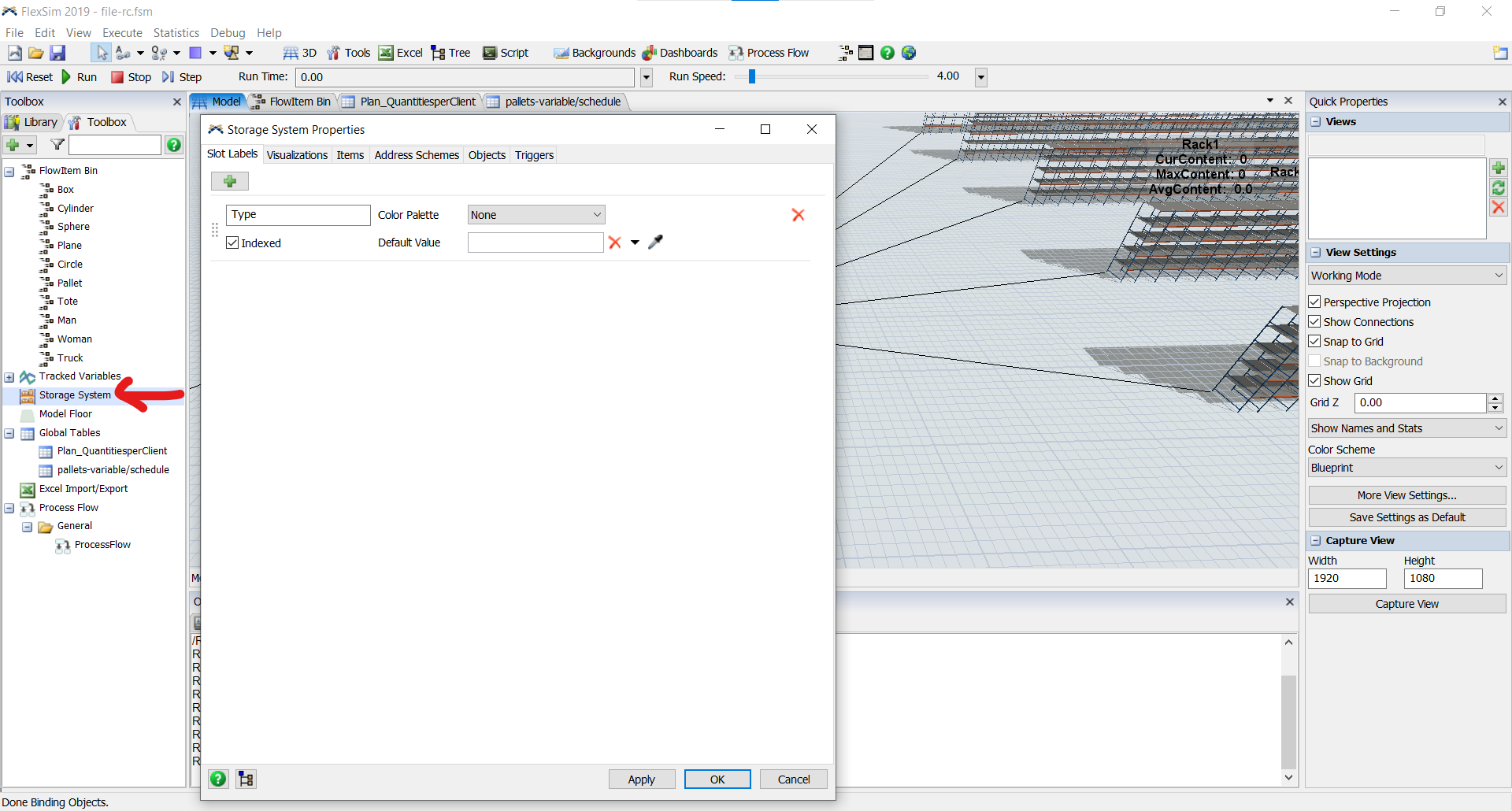Click the Save model icon
Viewport: 1512px width, 811px height.
pyautogui.click(x=57, y=53)
